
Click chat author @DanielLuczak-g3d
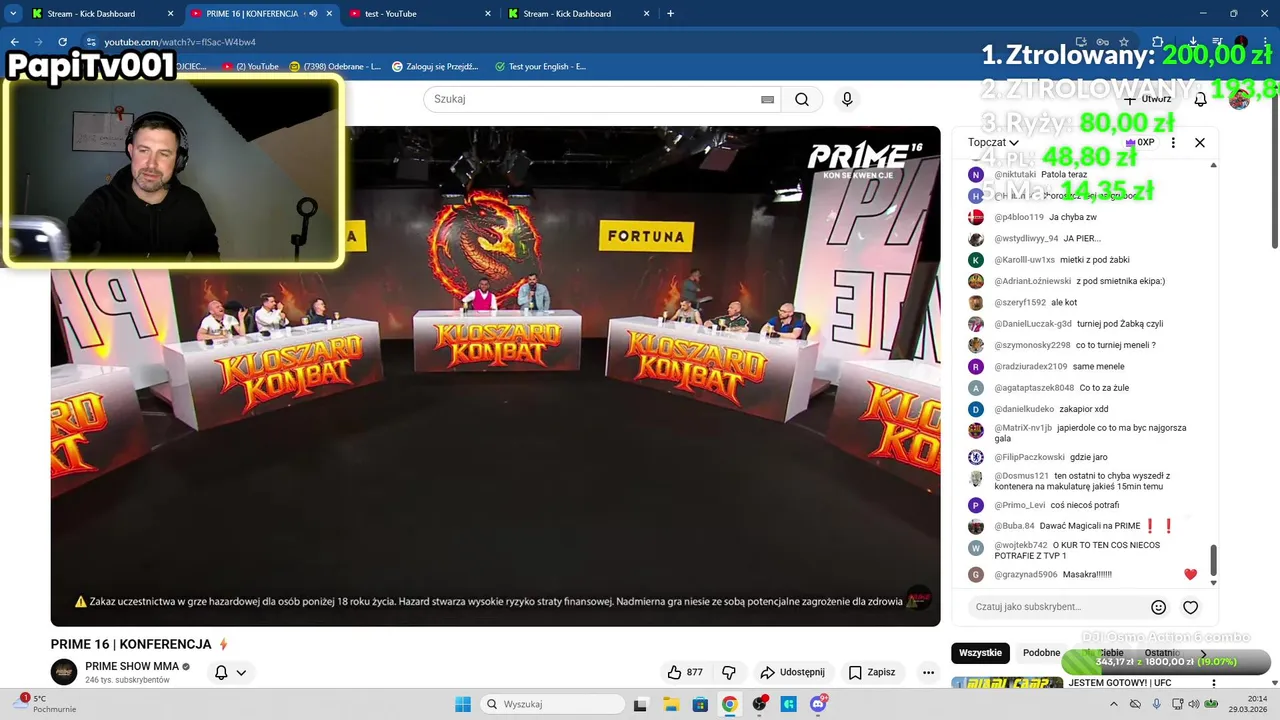coord(1033,324)
